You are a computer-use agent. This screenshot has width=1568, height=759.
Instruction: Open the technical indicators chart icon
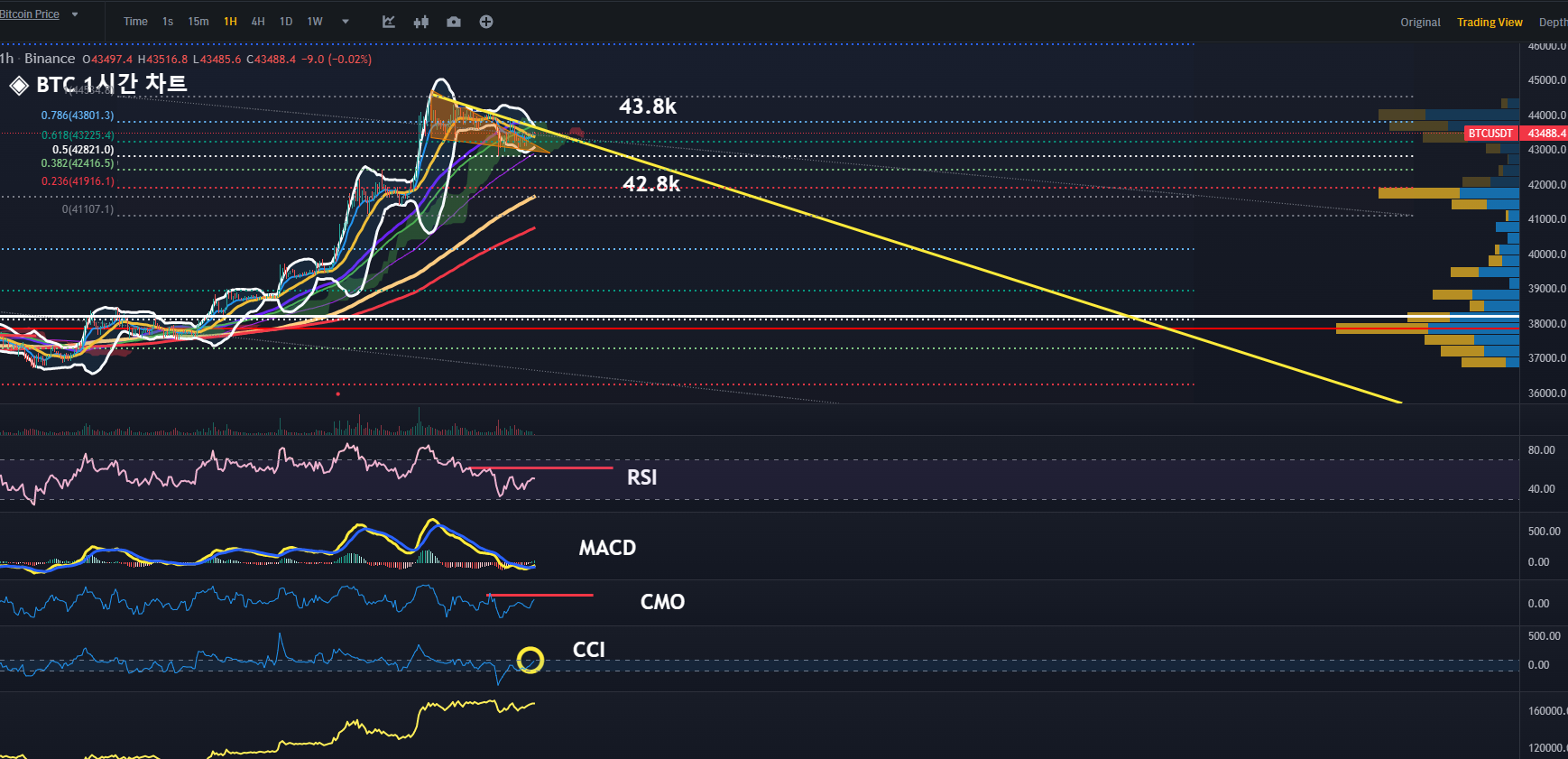pos(389,22)
